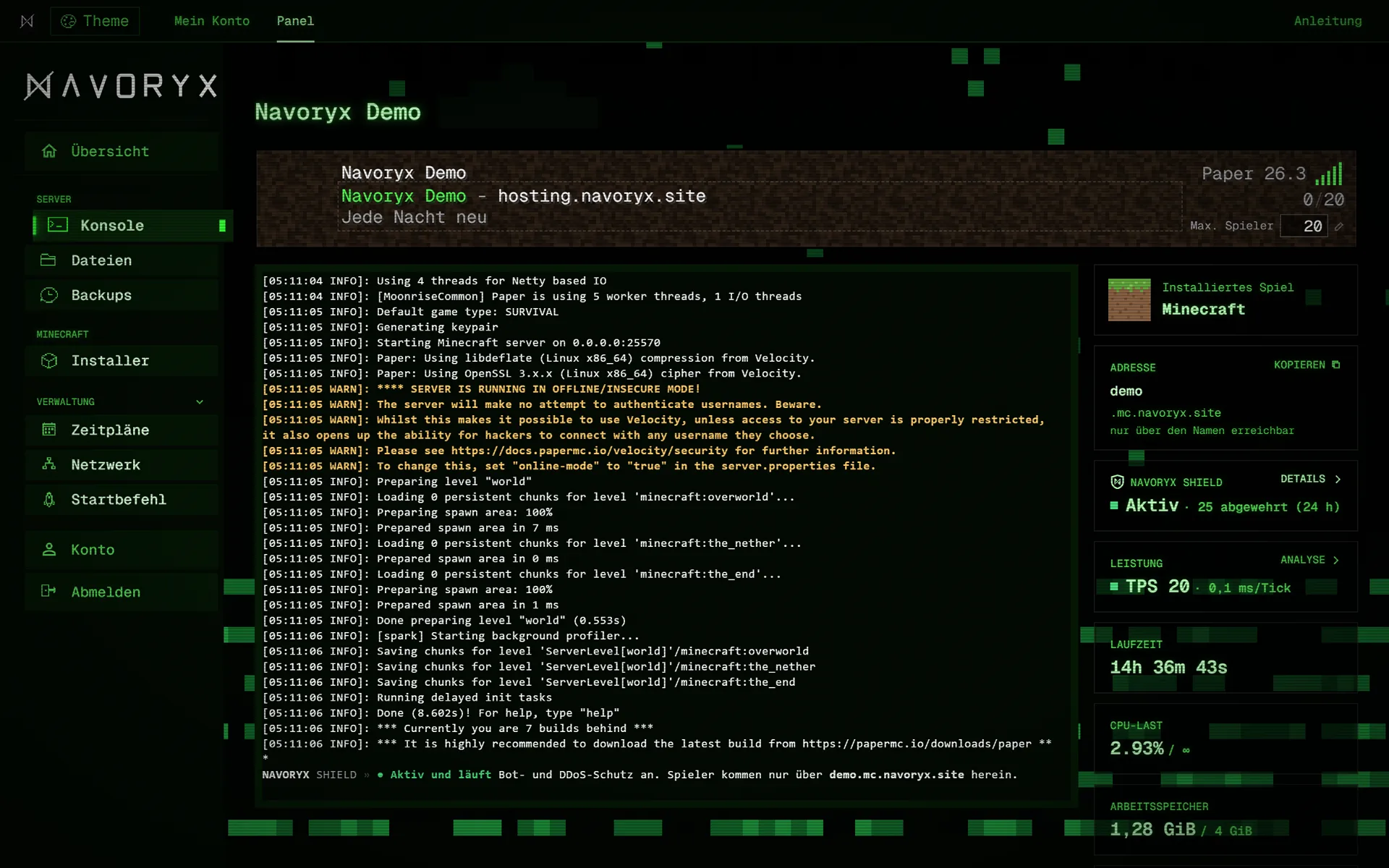Click the rocket icon beside Startbefehl
The image size is (1389, 868).
[x=49, y=499]
